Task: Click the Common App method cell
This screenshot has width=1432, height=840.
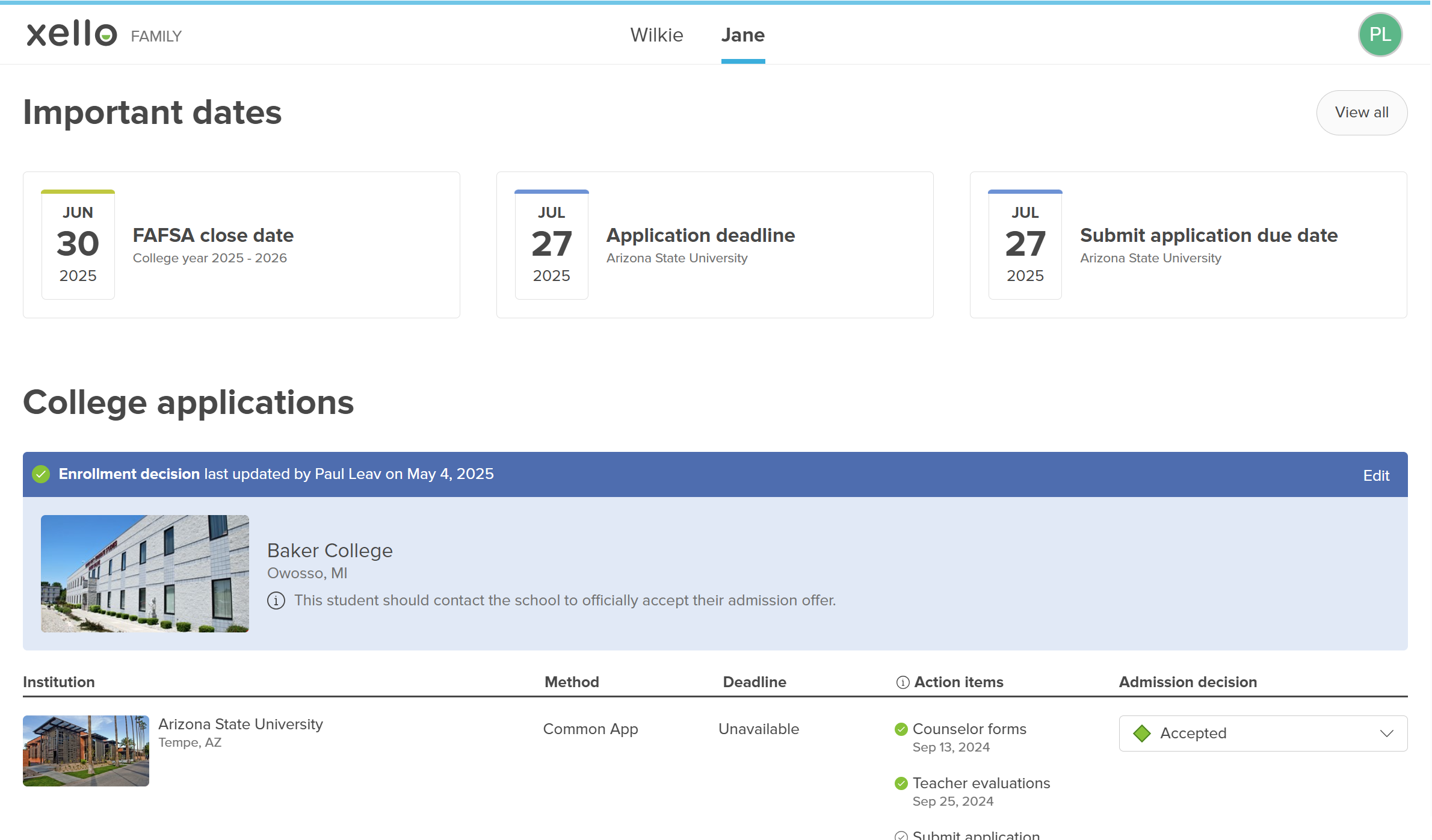Action: pyautogui.click(x=590, y=729)
